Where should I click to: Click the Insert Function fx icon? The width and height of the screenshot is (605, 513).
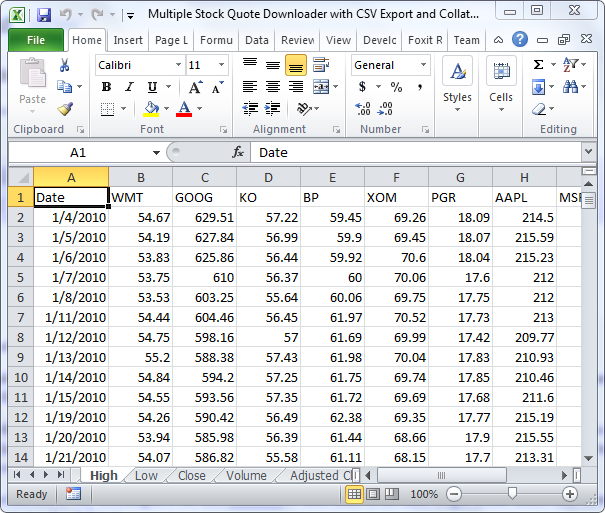coord(238,153)
